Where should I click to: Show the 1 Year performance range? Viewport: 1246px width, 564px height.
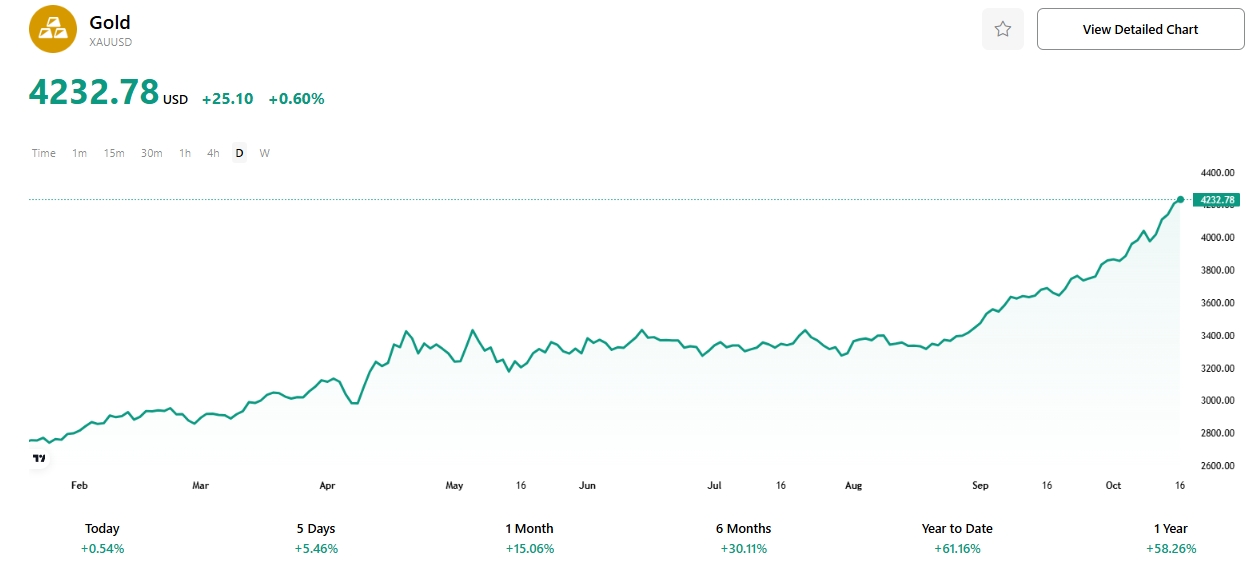click(1170, 538)
